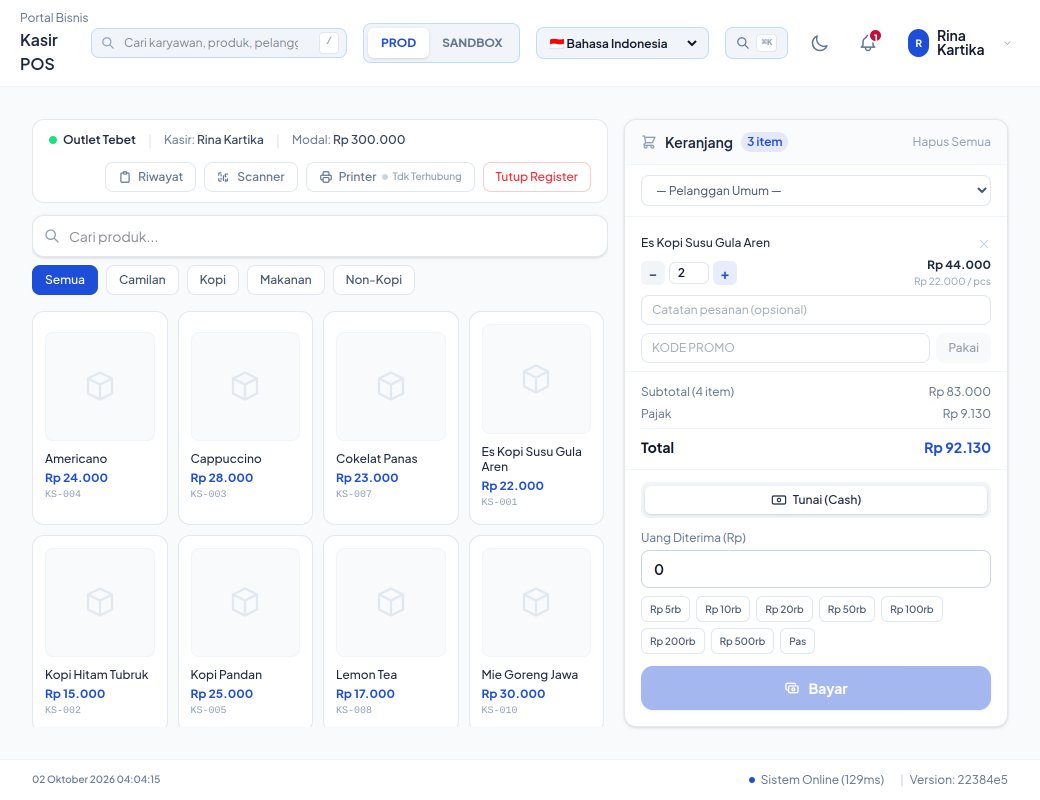Image resolution: width=1040 pixels, height=800 pixels.
Task: Open the Scanner button
Action: point(251,177)
